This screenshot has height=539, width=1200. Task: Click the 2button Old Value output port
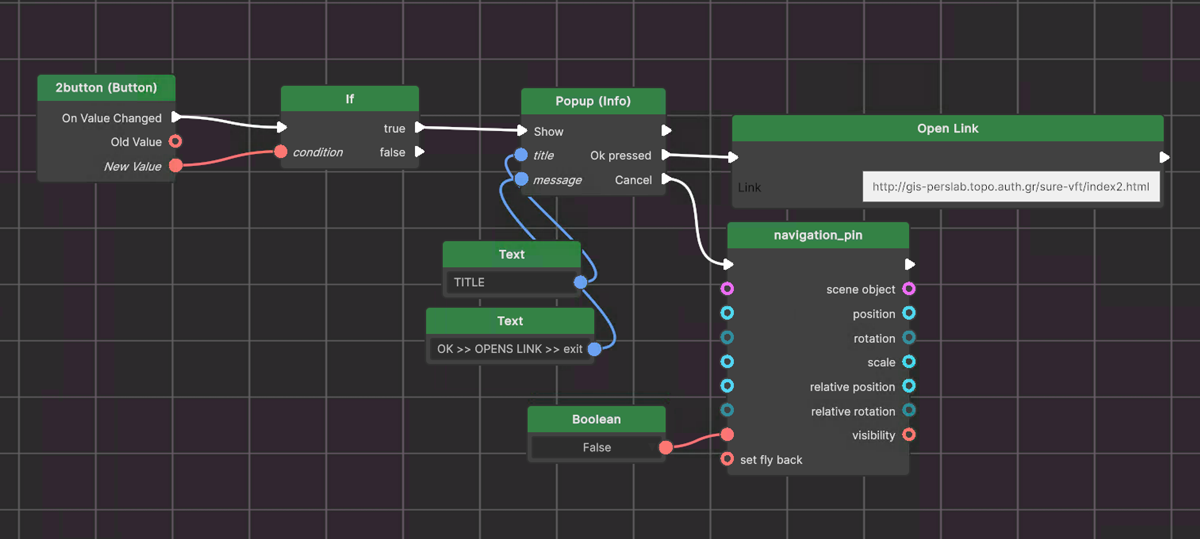tap(176, 142)
